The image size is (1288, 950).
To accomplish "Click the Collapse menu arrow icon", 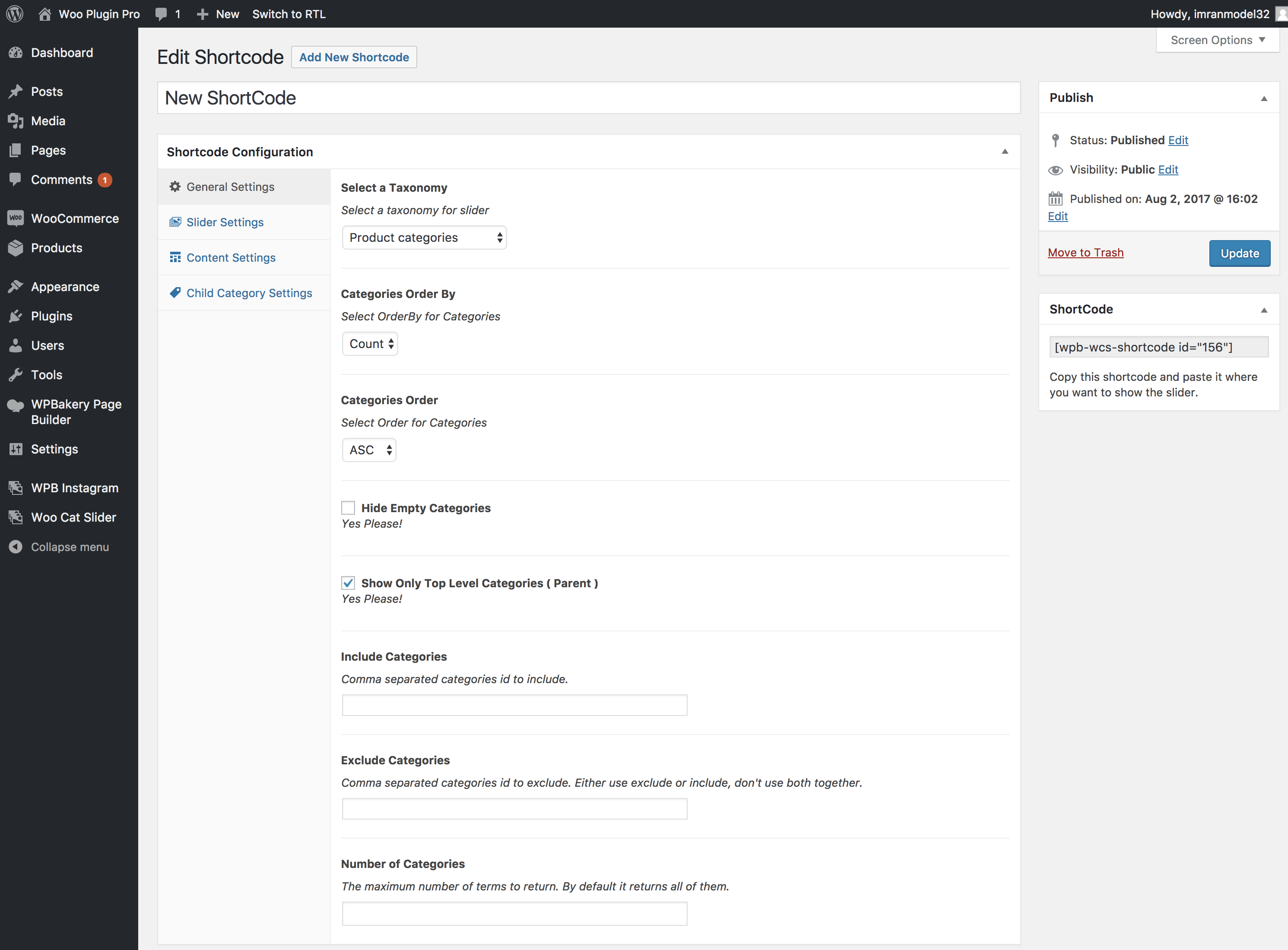I will click(16, 546).
